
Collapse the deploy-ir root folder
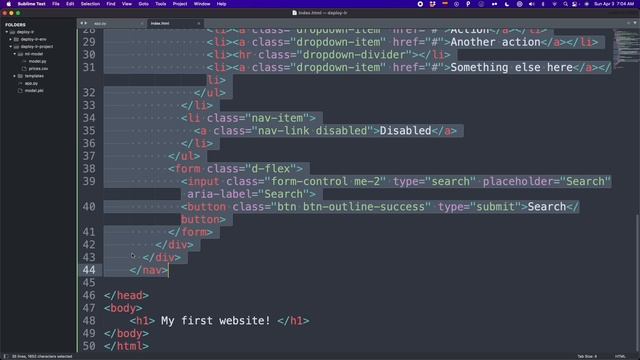coord(7,32)
